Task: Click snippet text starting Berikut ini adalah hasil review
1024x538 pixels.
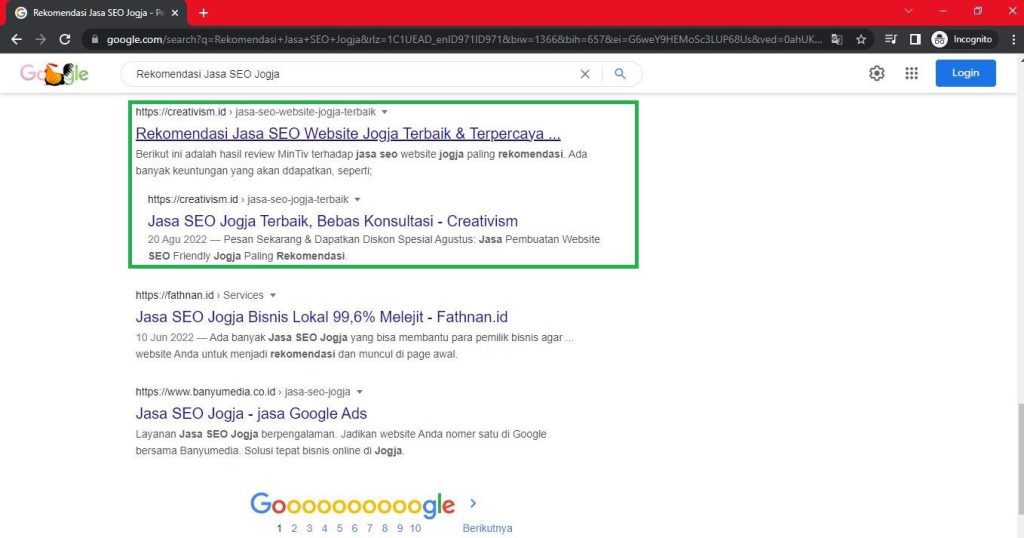Action: tap(361, 163)
